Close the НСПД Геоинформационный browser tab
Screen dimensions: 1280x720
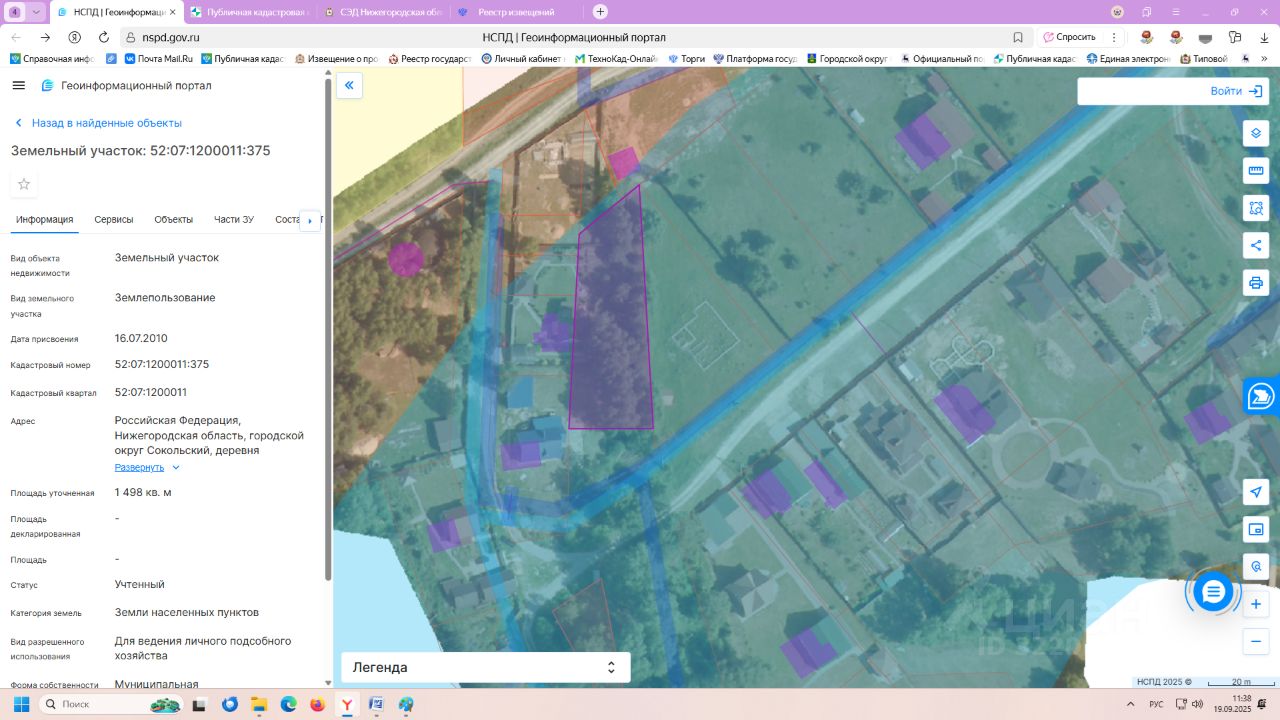pyautogui.click(x=172, y=12)
